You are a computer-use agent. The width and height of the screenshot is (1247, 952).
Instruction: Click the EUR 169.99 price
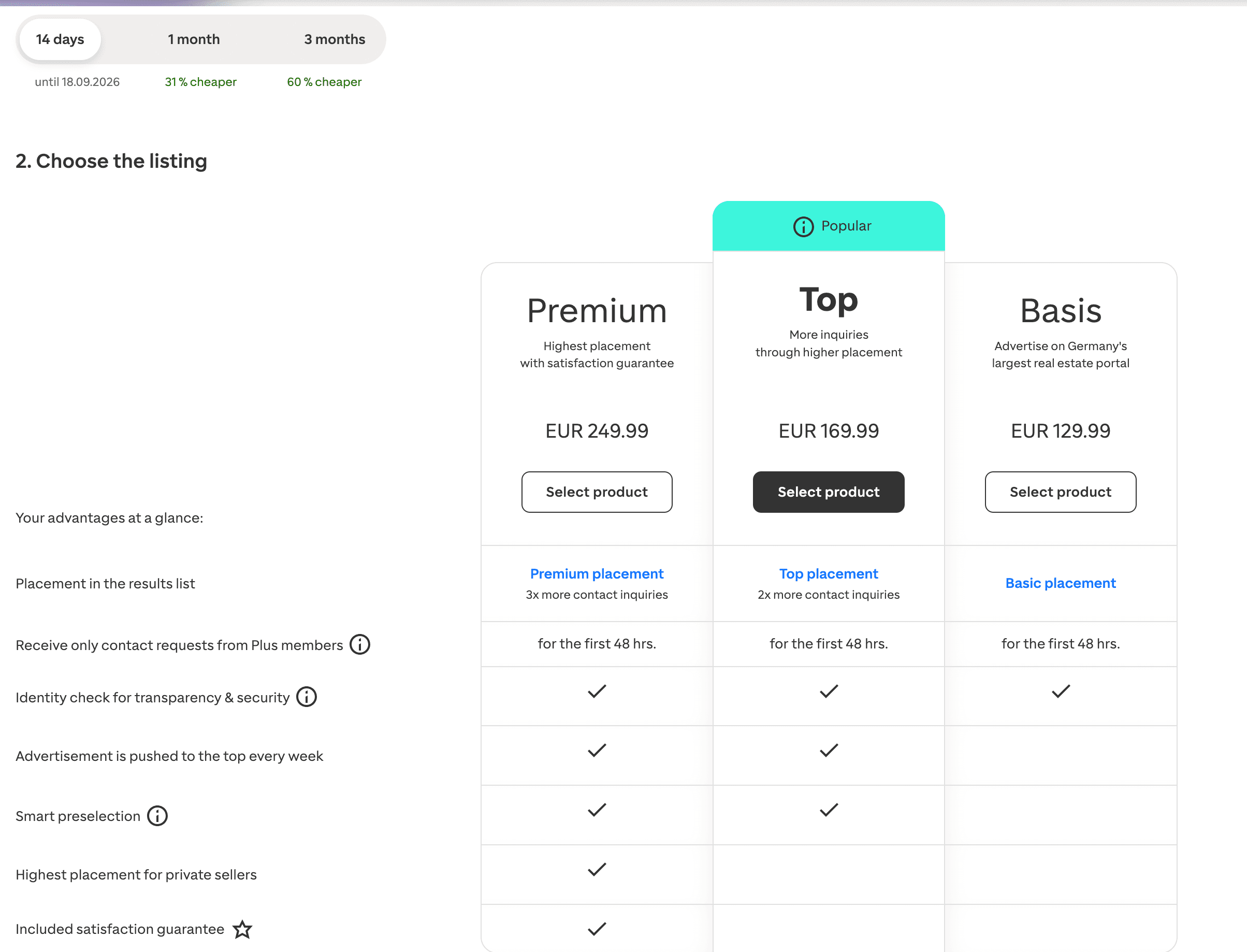coord(828,430)
